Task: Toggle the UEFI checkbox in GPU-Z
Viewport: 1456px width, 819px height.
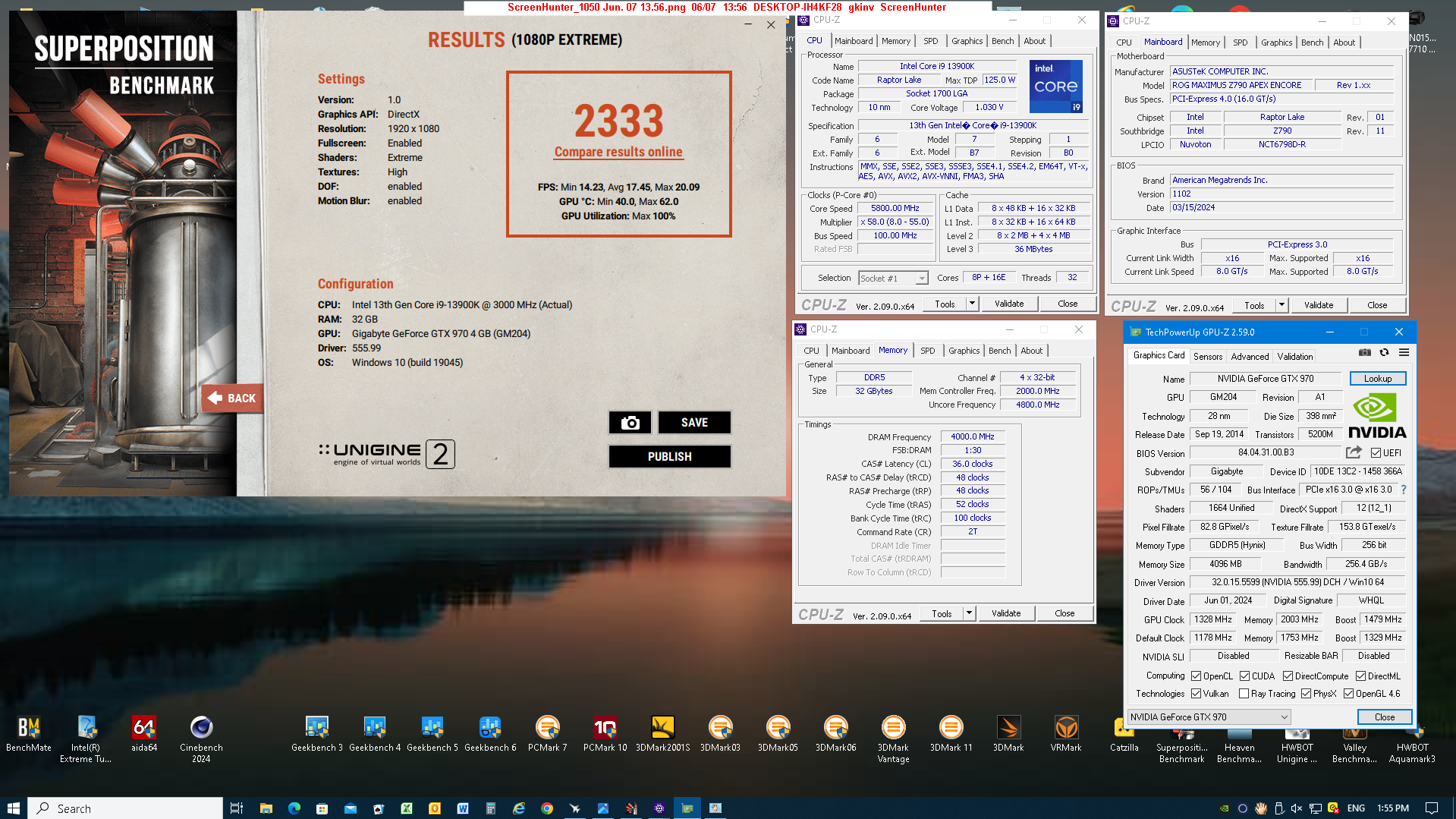Action: [1376, 453]
